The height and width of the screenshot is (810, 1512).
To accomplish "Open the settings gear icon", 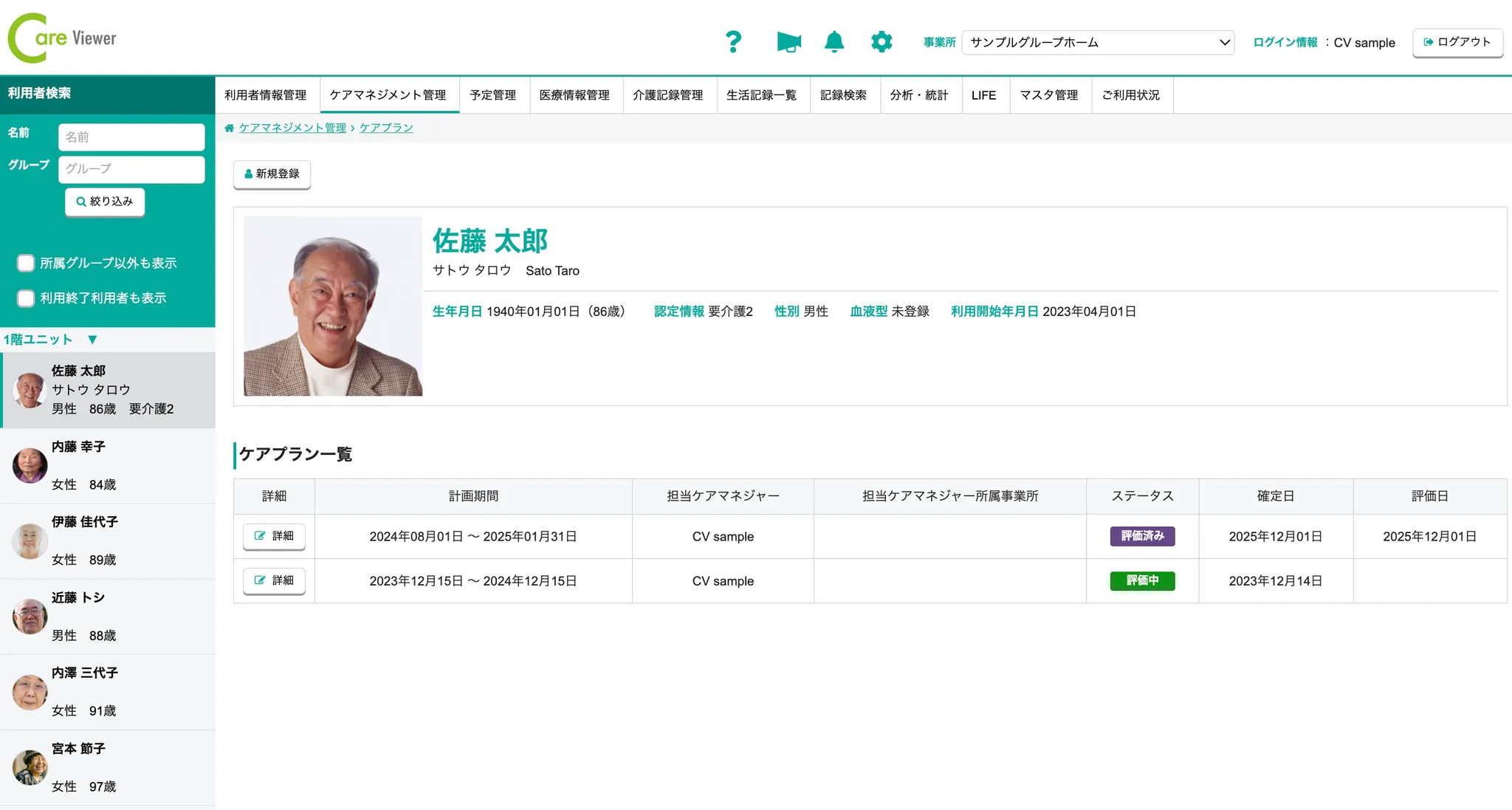I will tap(882, 41).
